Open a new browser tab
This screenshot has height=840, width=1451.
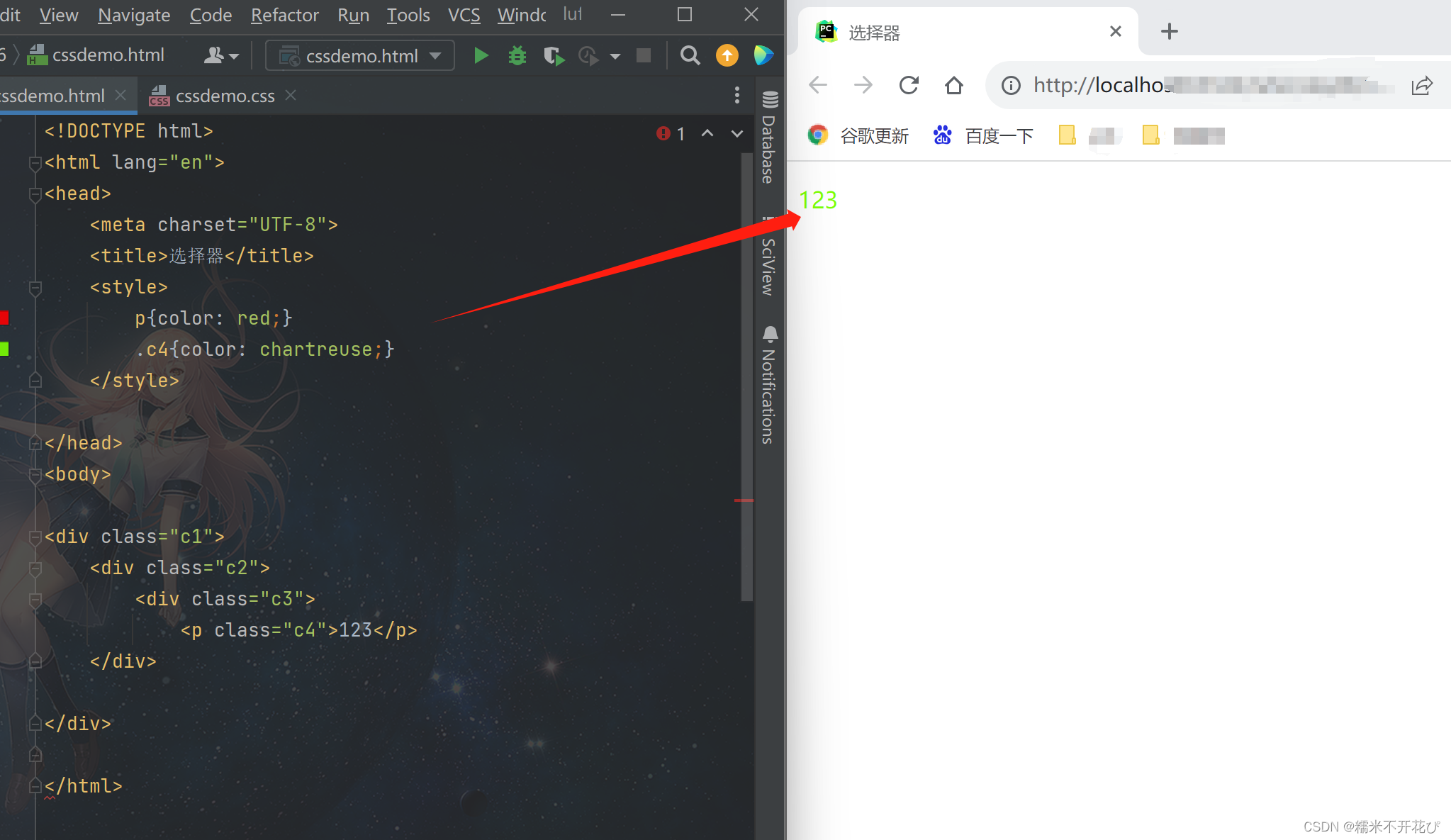pyautogui.click(x=1169, y=31)
